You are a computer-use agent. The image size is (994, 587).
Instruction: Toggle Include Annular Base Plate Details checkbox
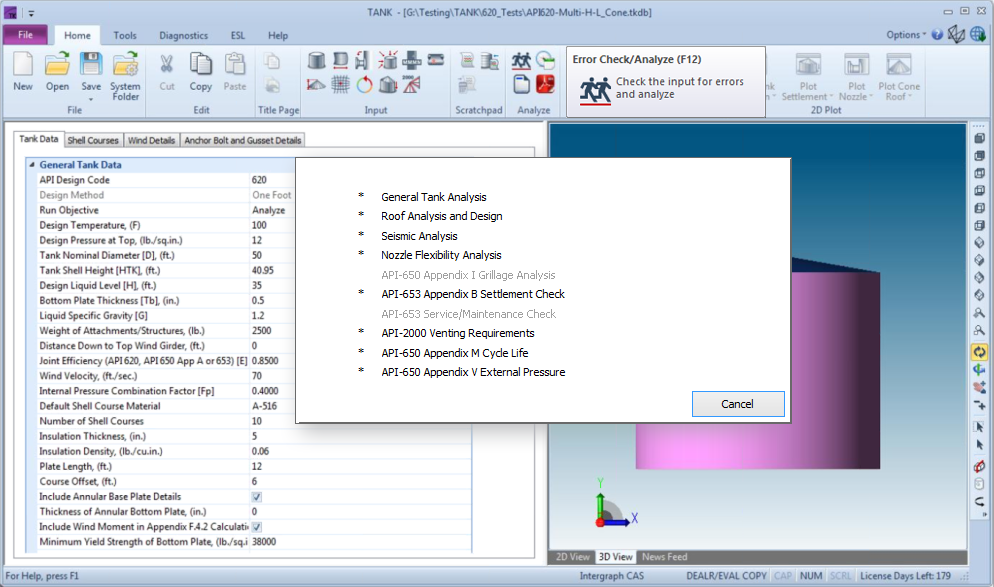(x=257, y=497)
